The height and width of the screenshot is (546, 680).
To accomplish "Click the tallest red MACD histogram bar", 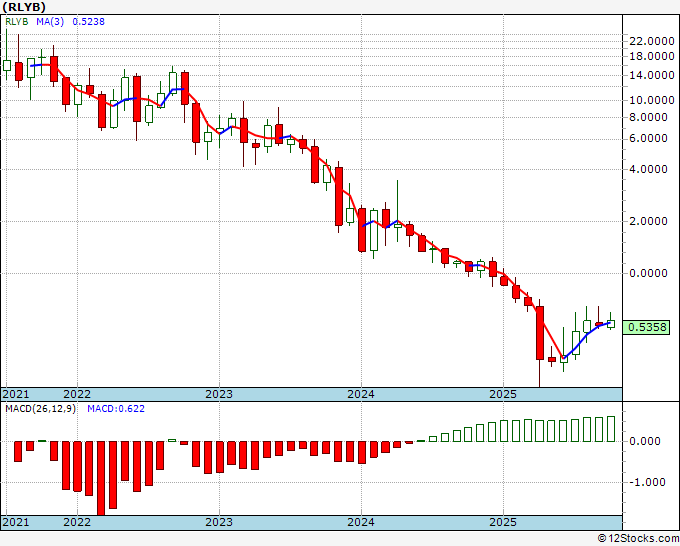I will pos(101,478).
